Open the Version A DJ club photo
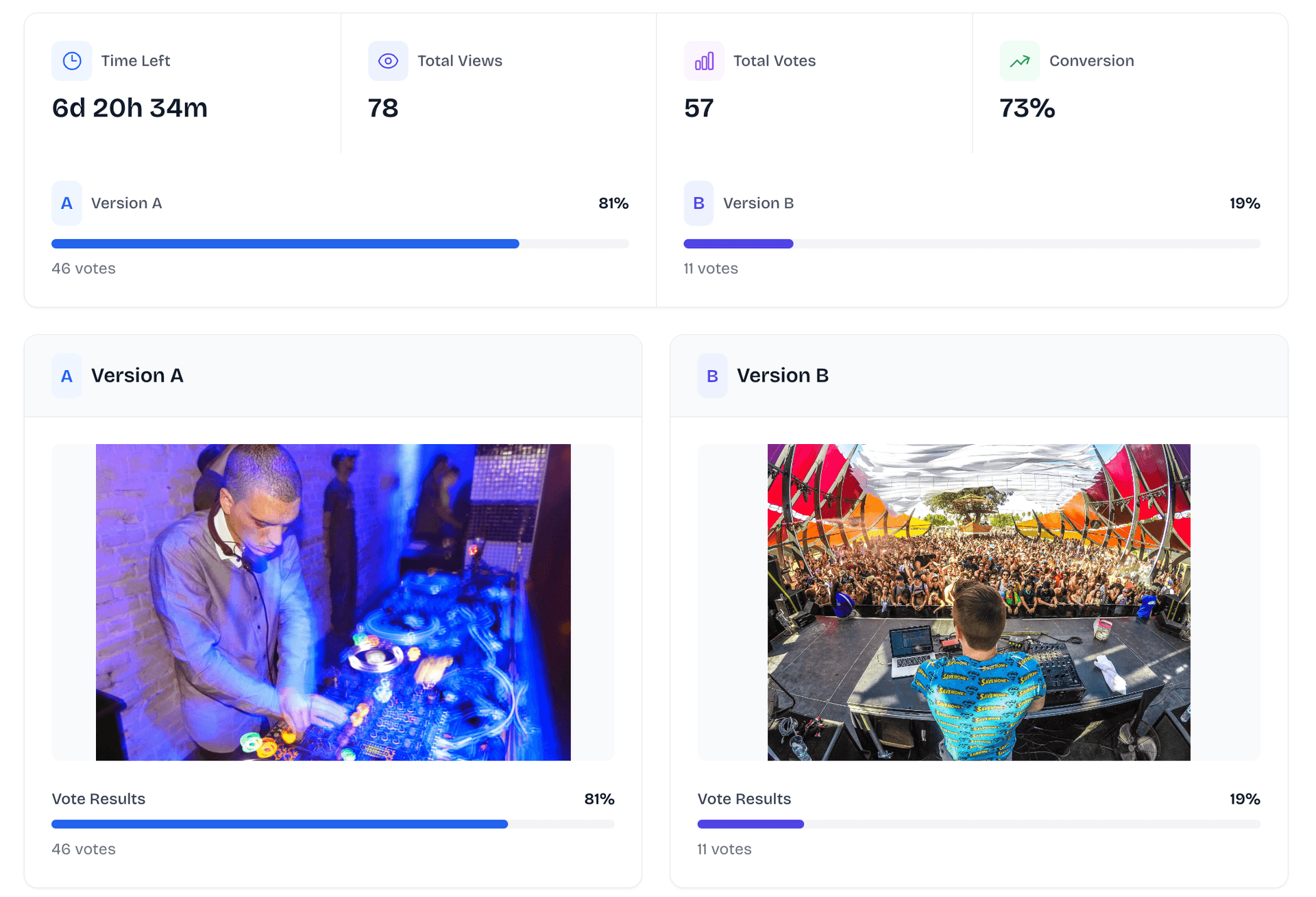 pyautogui.click(x=333, y=602)
